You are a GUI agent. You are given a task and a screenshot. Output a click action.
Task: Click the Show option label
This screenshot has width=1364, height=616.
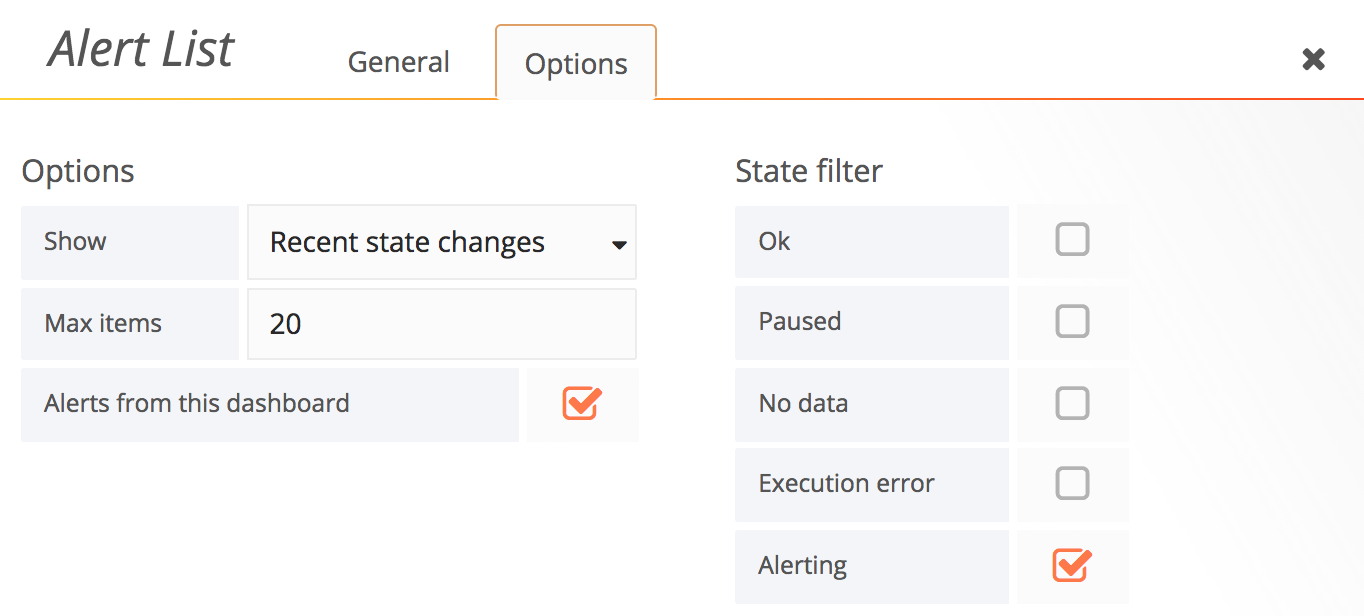75,241
